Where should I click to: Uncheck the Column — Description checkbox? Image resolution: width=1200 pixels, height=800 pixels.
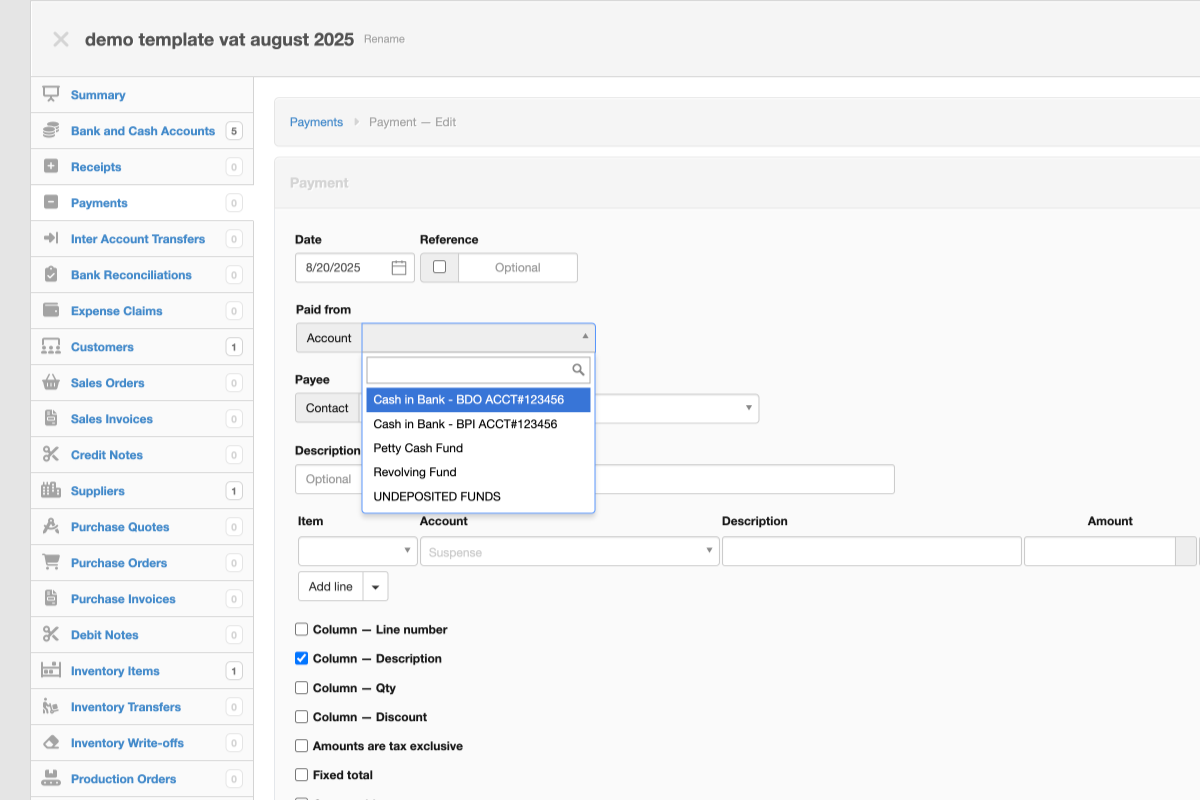302,659
